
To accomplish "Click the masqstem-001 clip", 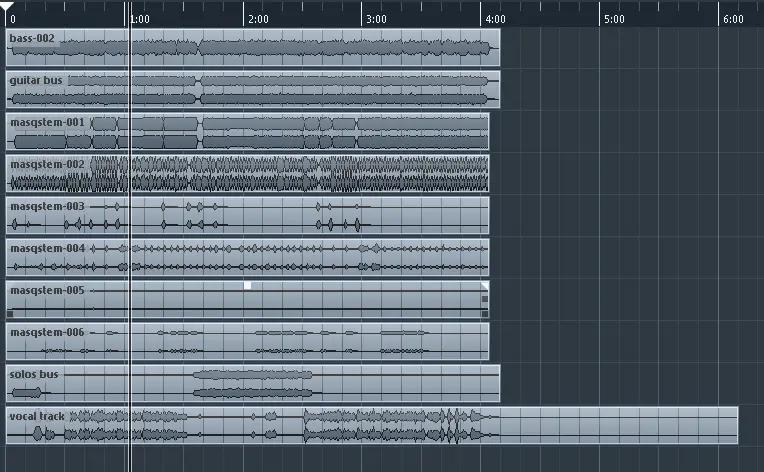I will point(248,132).
